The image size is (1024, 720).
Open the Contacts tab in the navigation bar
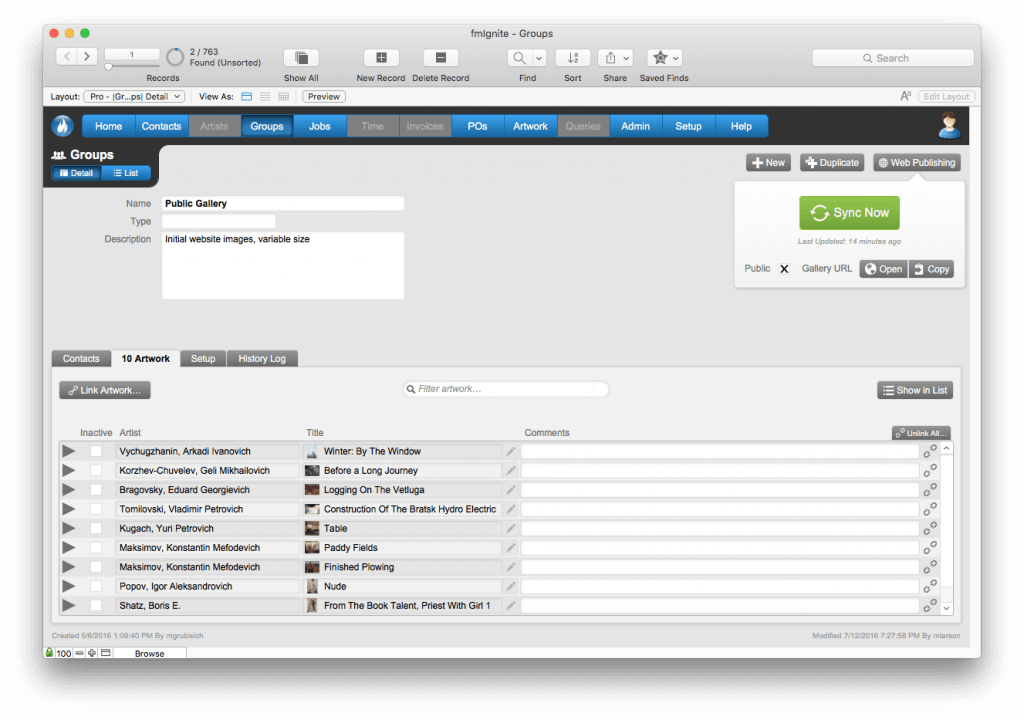click(x=161, y=125)
